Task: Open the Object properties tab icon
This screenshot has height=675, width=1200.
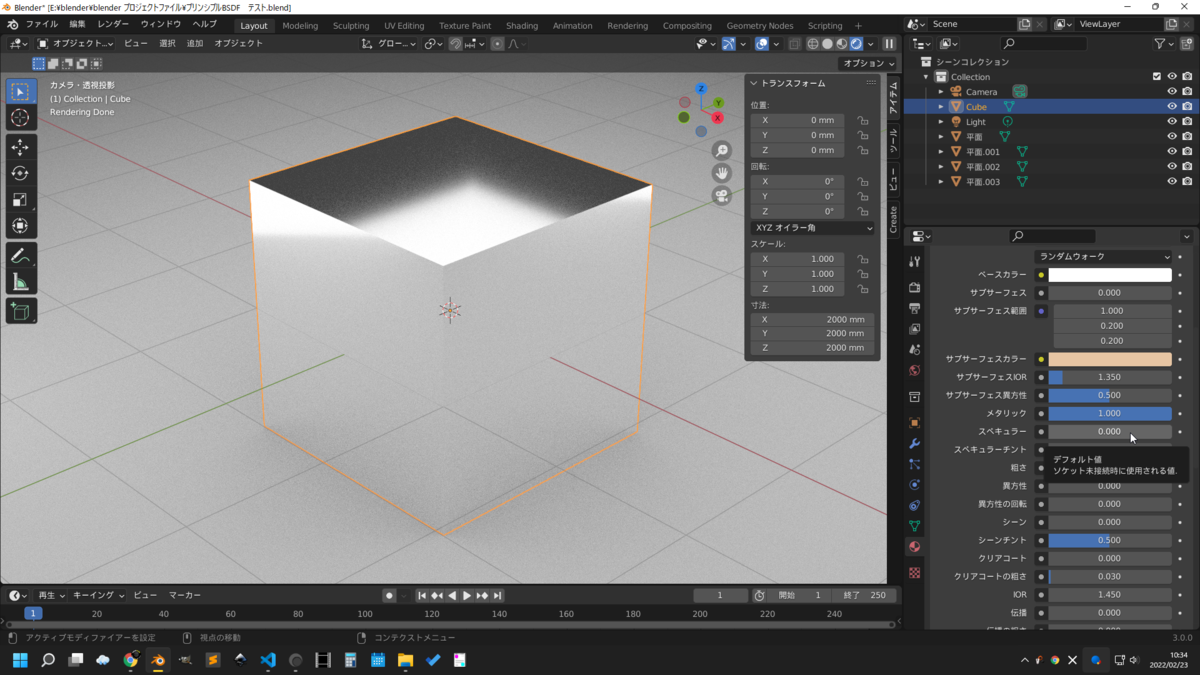Action: click(914, 422)
